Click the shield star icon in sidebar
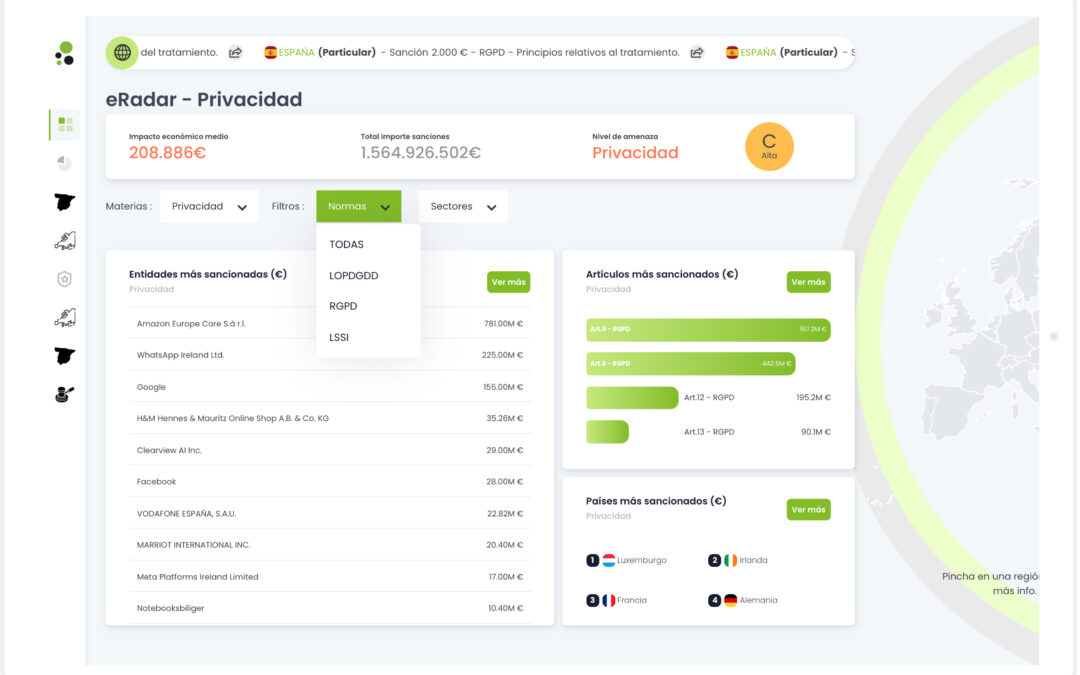This screenshot has height=675, width=1080. (65, 280)
